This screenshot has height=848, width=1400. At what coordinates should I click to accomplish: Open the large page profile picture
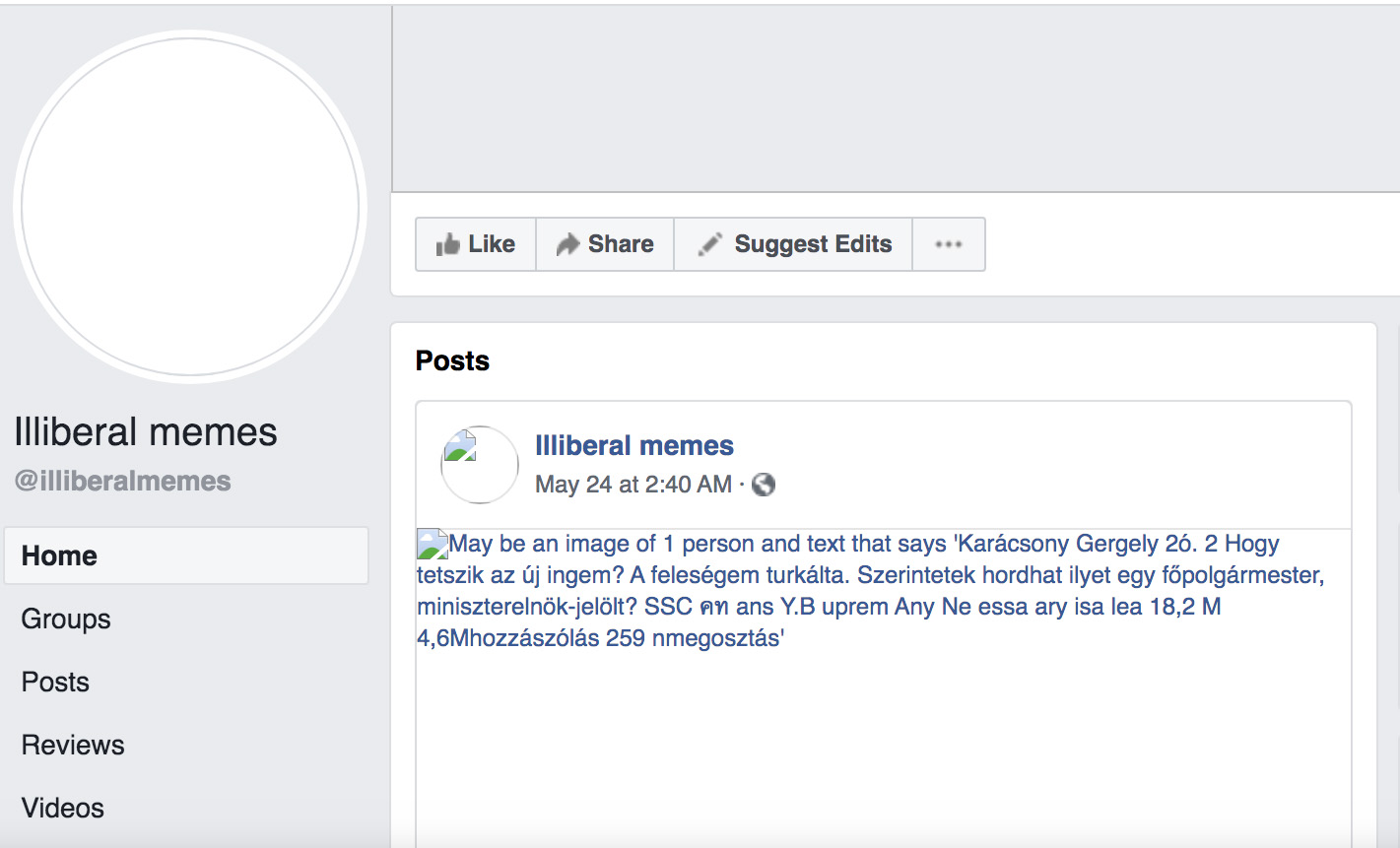[x=190, y=207]
